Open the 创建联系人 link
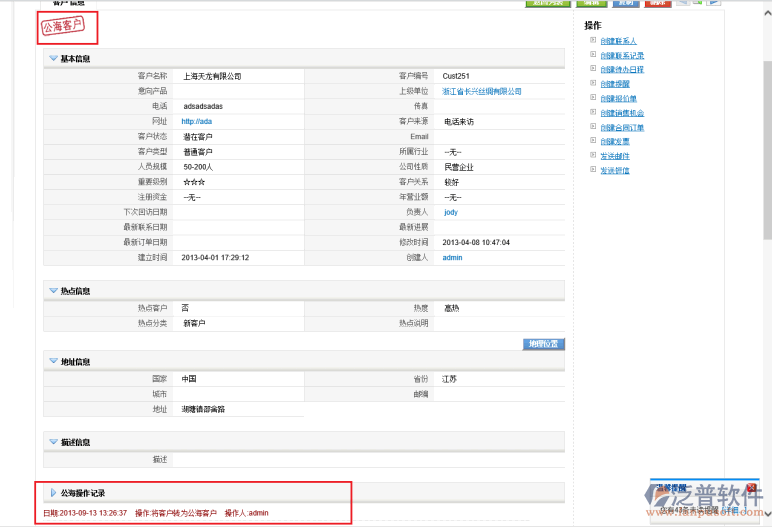Viewport: 774px width, 528px height. (x=618, y=41)
